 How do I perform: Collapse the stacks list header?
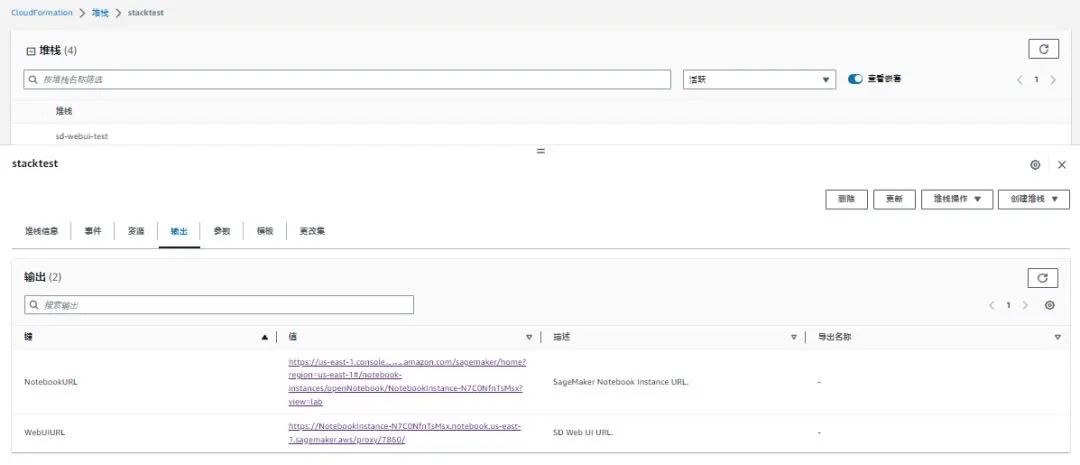coord(30,50)
